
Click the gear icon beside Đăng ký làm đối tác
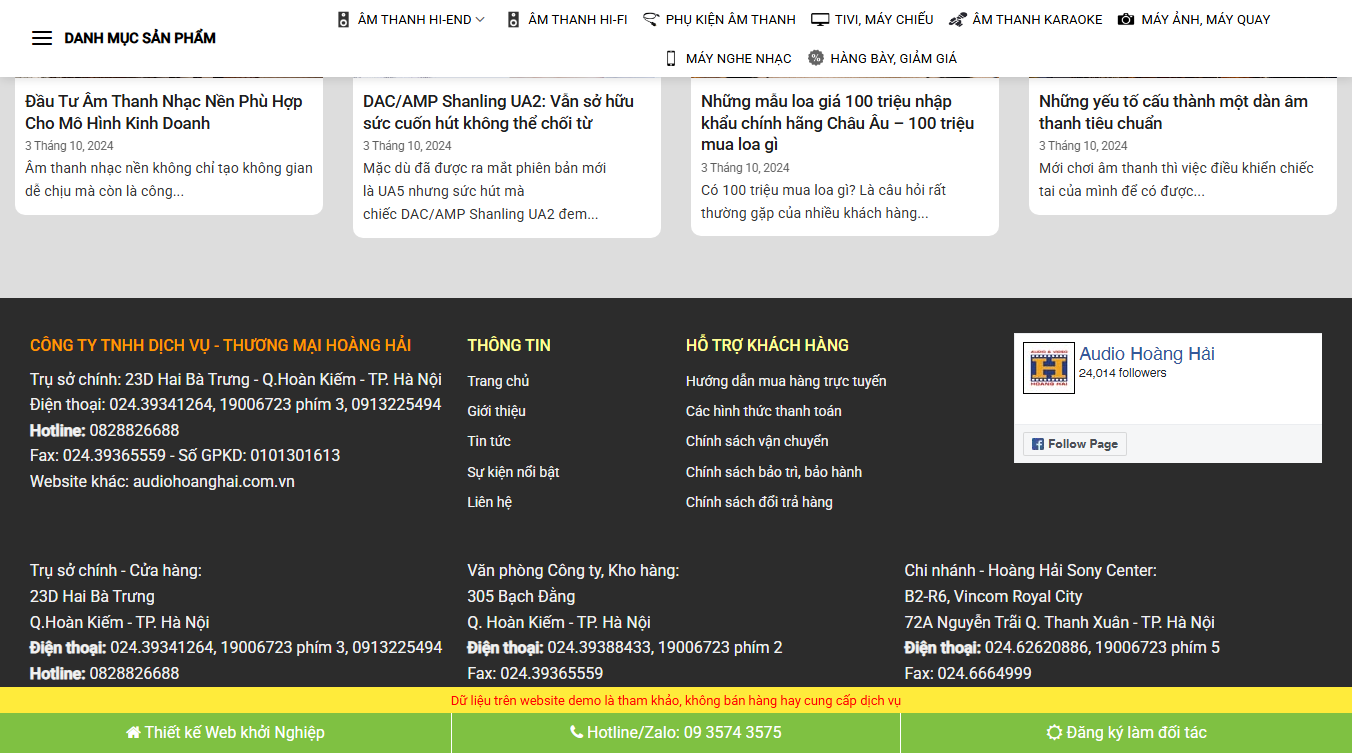point(1056,731)
